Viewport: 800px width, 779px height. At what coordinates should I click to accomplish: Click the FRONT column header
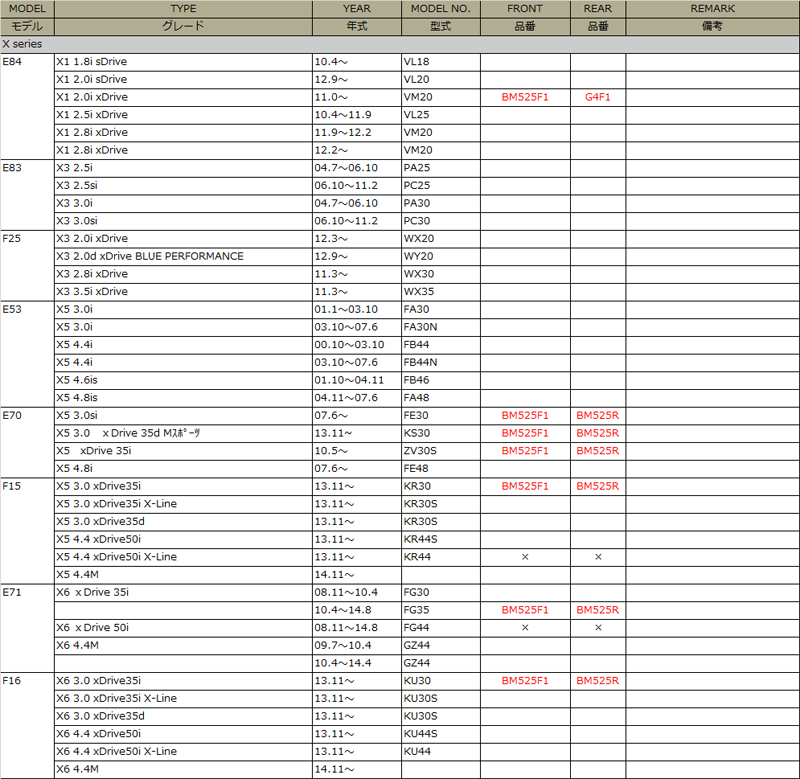pos(525,9)
